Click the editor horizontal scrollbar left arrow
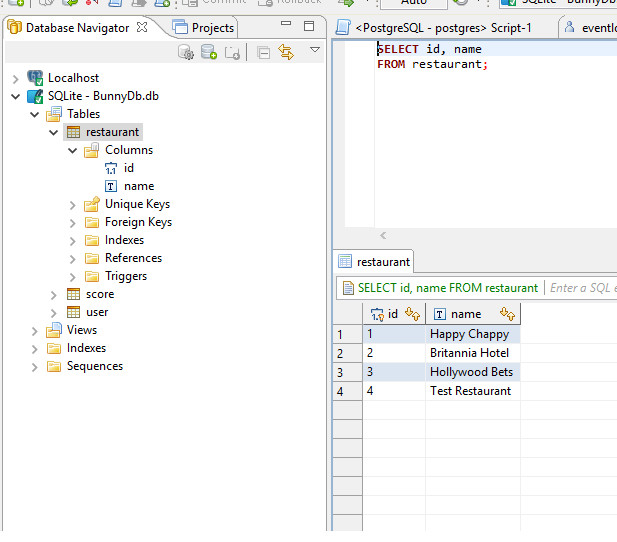This screenshot has width=617, height=542. [383, 236]
